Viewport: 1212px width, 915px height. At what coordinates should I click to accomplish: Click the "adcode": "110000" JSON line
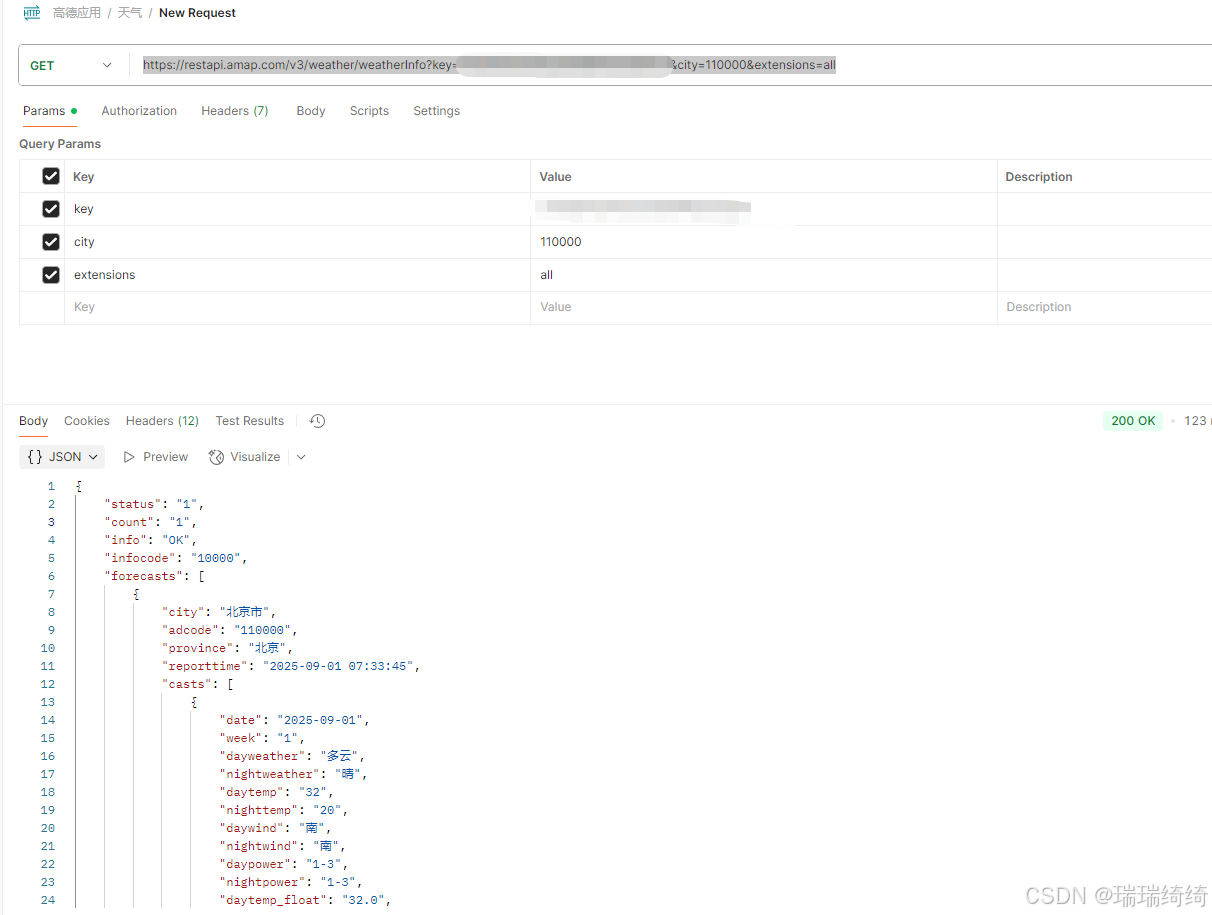pyautogui.click(x=230, y=630)
